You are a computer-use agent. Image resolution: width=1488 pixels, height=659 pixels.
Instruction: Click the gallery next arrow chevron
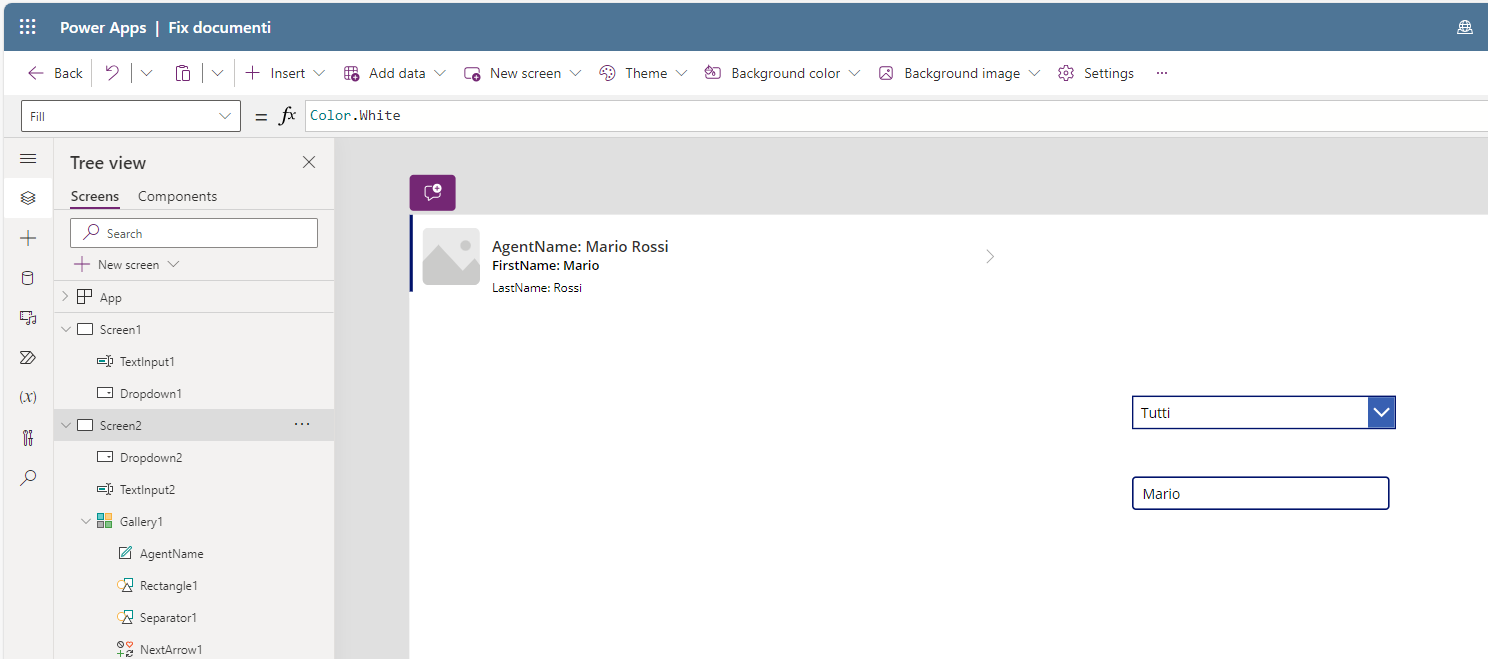coord(990,257)
